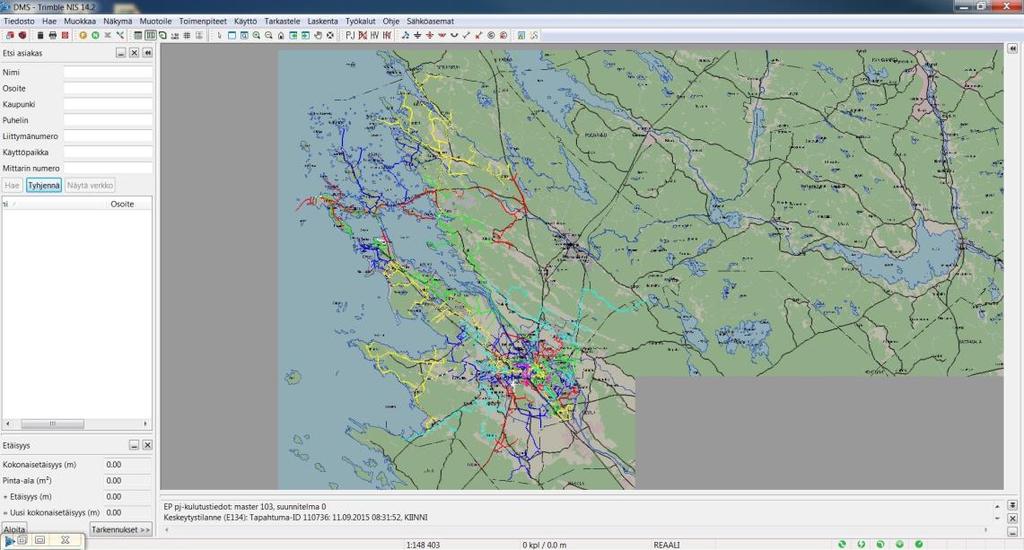
Task: Click the Liittymänumero input field
Action: [x=108, y=137]
